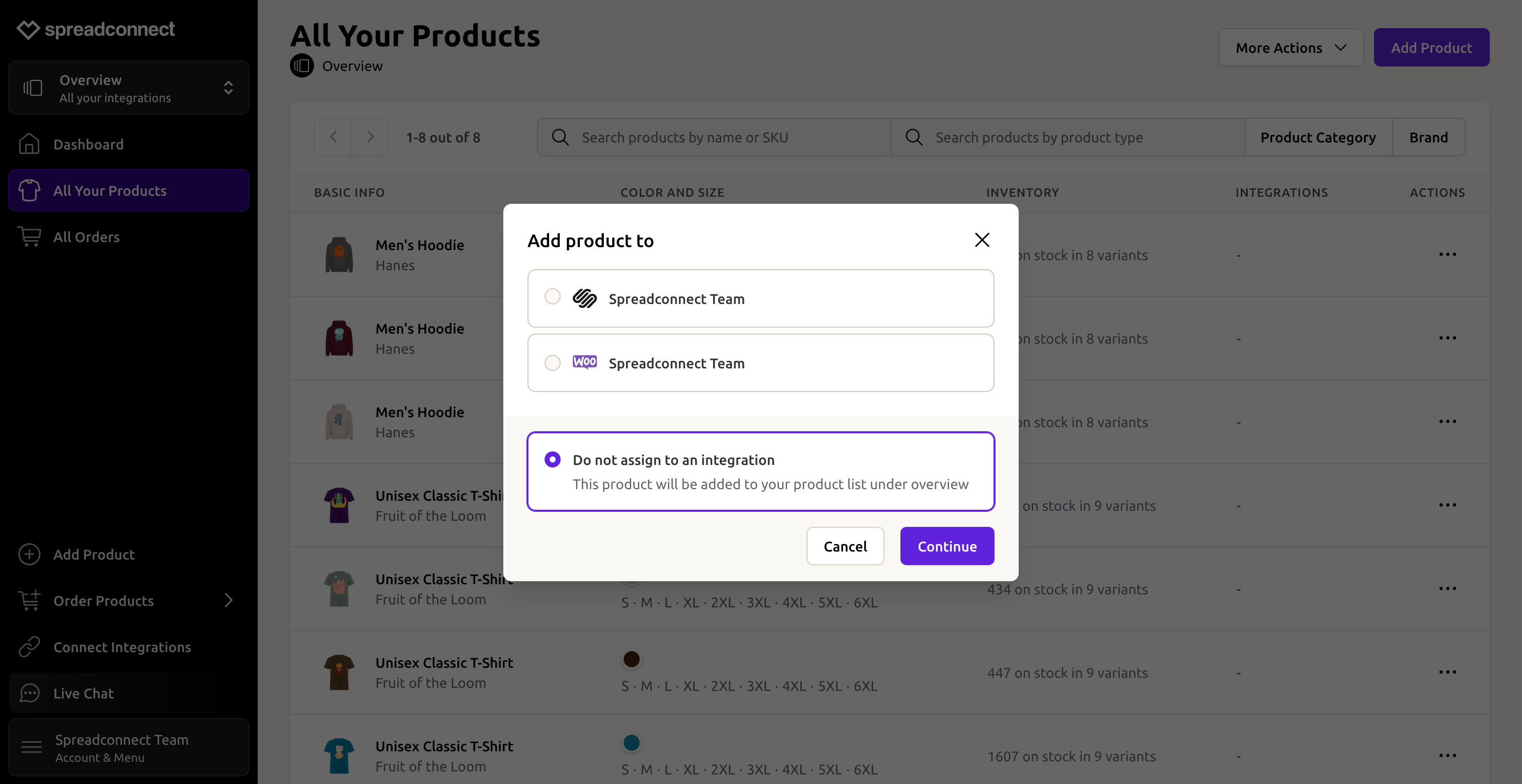Open Spreadconnect Team Account & Menu
Screen dimensions: 1522x784
(x=129, y=747)
